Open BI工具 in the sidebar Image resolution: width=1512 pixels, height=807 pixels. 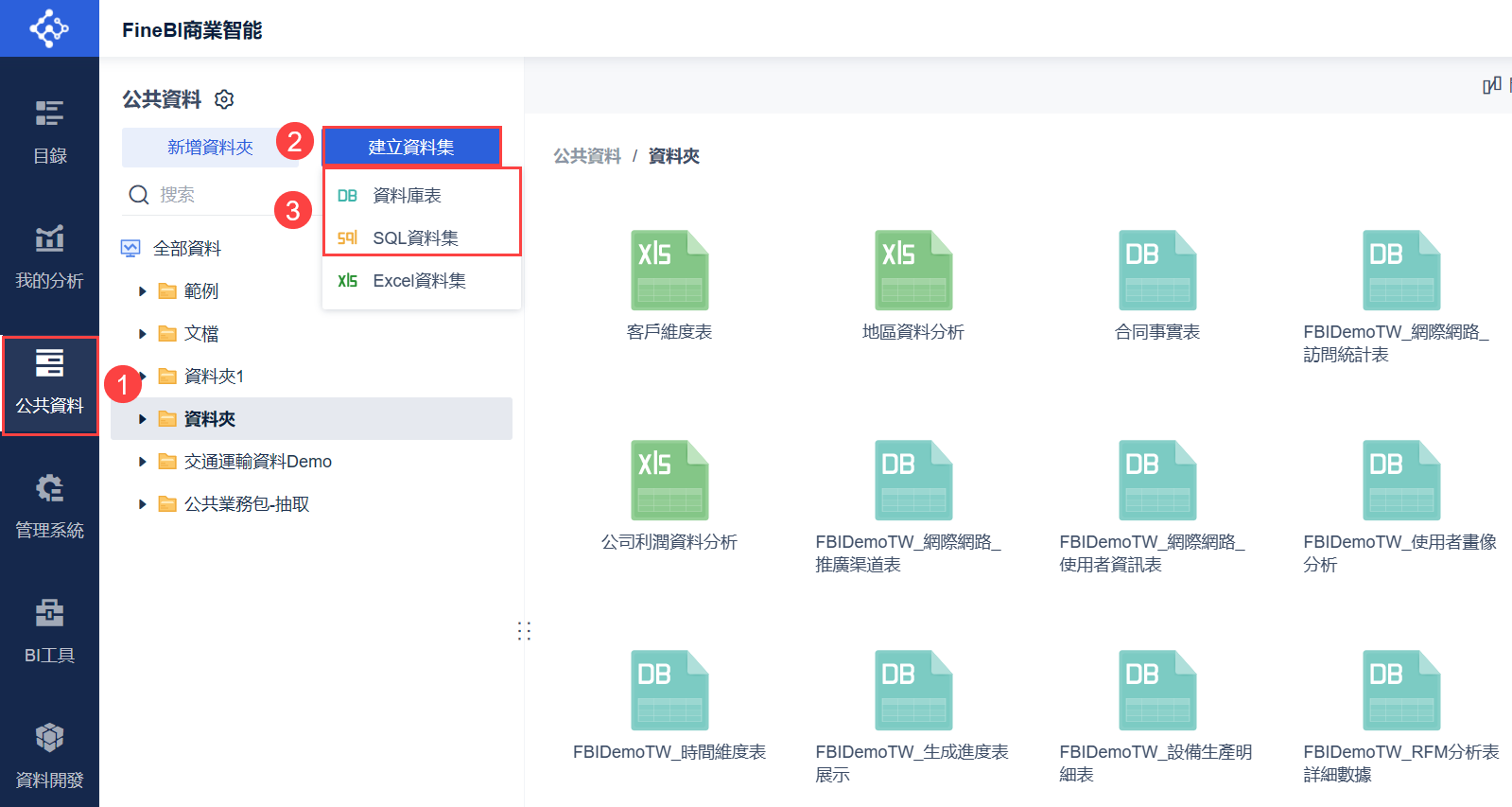click(x=49, y=631)
